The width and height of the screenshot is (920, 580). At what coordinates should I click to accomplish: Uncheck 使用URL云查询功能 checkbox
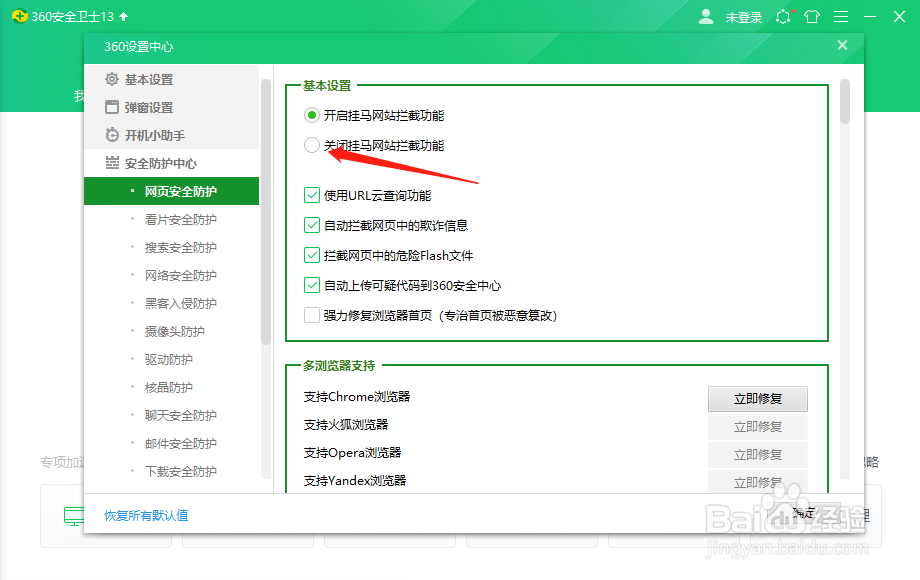click(x=312, y=195)
